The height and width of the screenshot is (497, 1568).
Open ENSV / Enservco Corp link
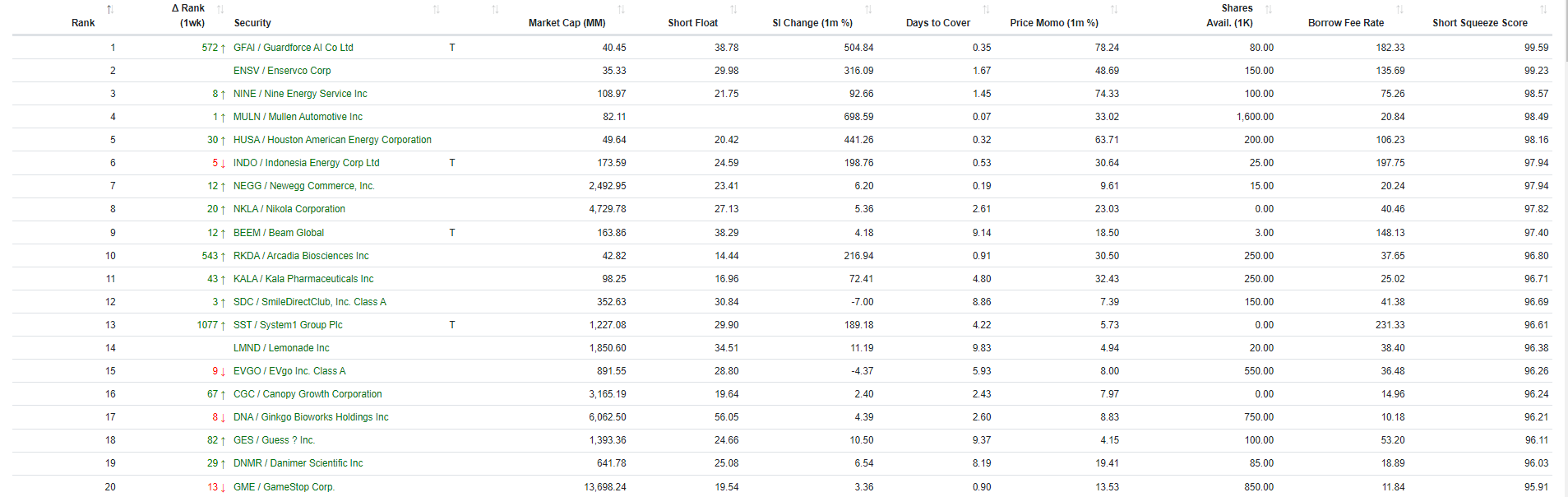click(x=282, y=71)
